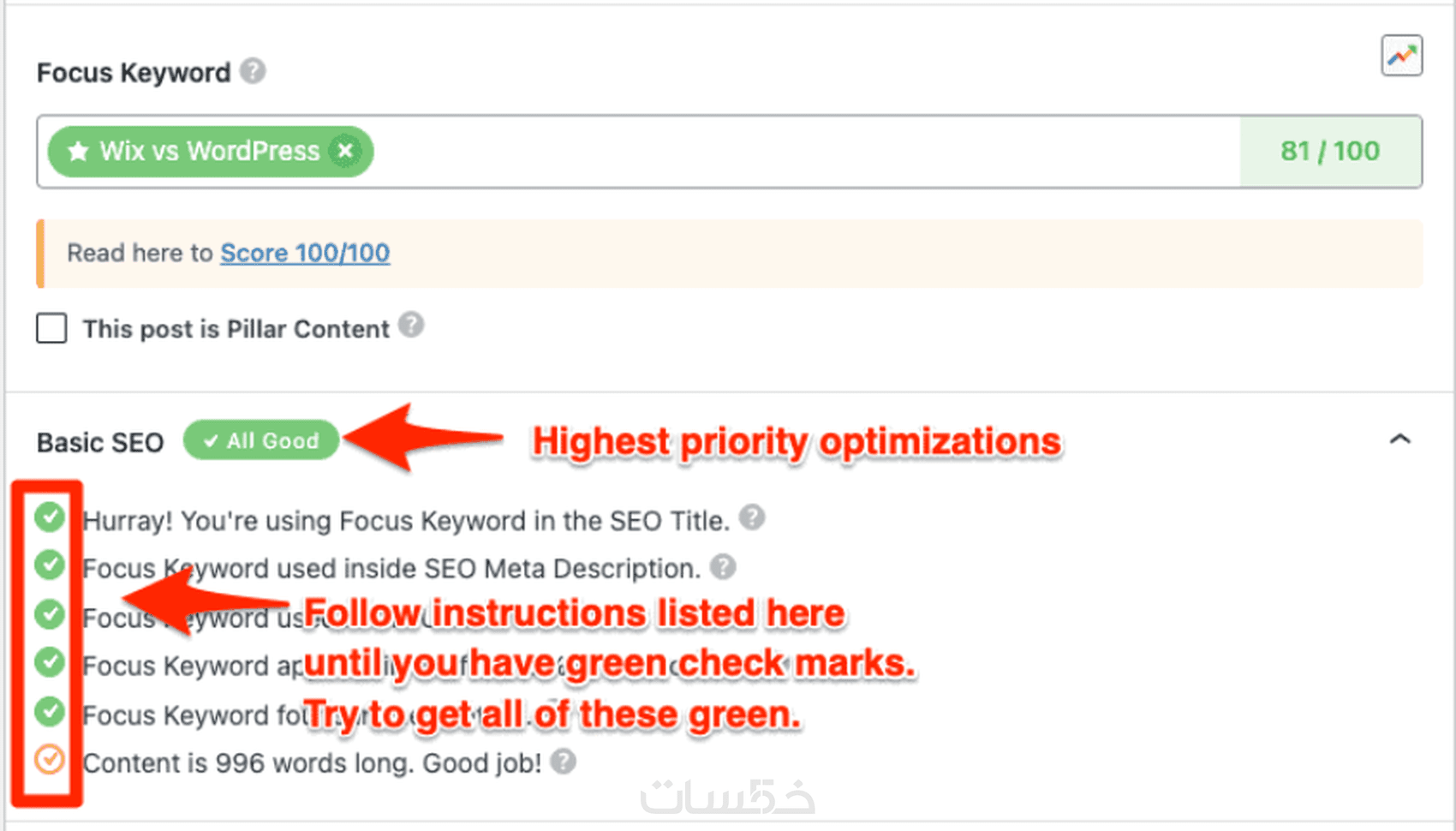This screenshot has height=831, width=1456.
Task: Open the Score 100/100 link
Action: click(x=305, y=253)
